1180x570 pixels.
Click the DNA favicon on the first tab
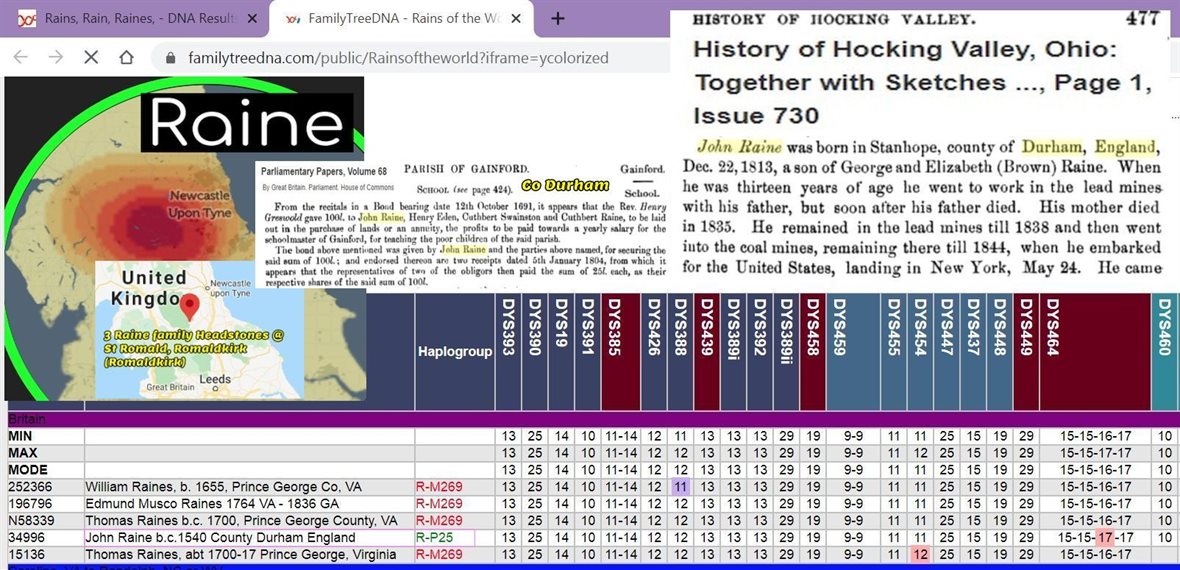click(27, 18)
